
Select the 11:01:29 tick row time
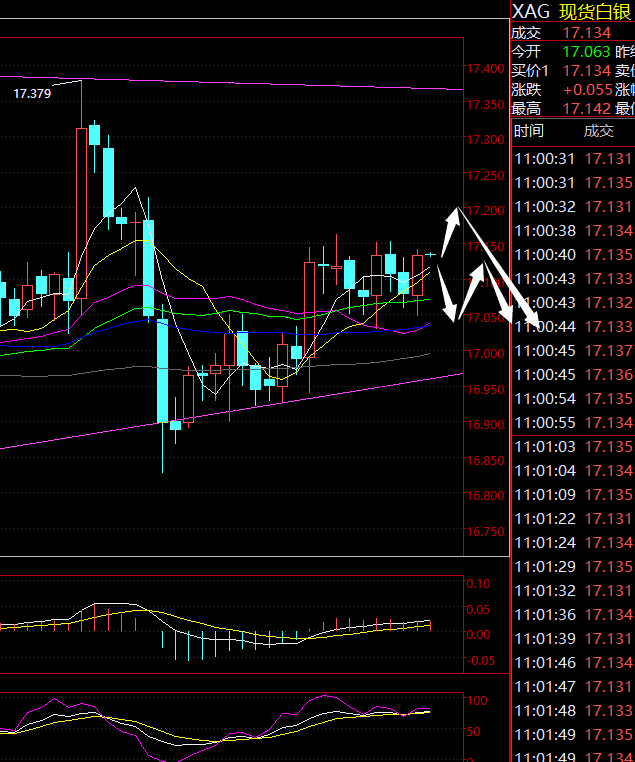pos(544,567)
